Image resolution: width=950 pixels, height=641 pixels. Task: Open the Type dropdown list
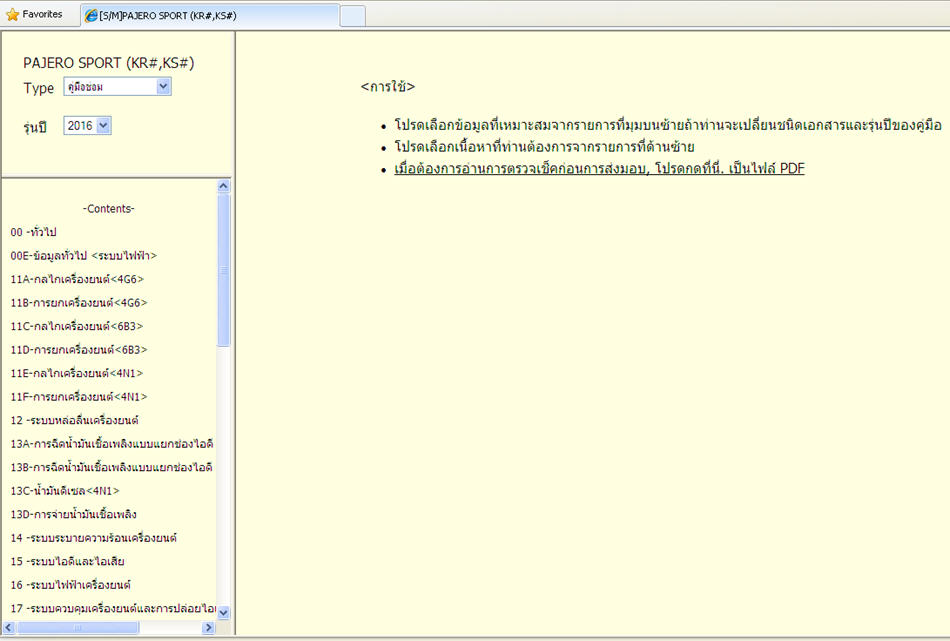163,87
